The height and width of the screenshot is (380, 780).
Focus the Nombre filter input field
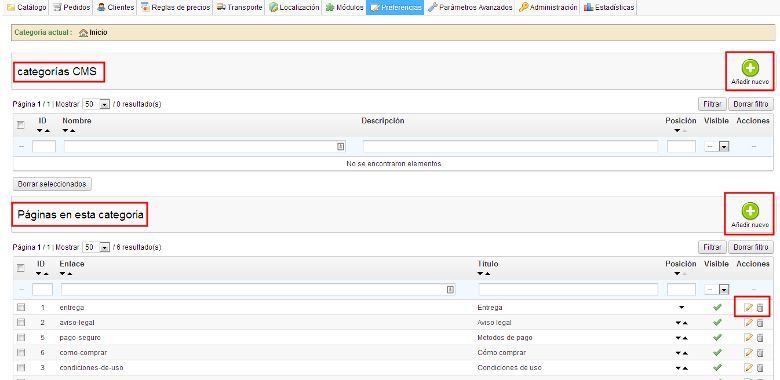tap(204, 147)
